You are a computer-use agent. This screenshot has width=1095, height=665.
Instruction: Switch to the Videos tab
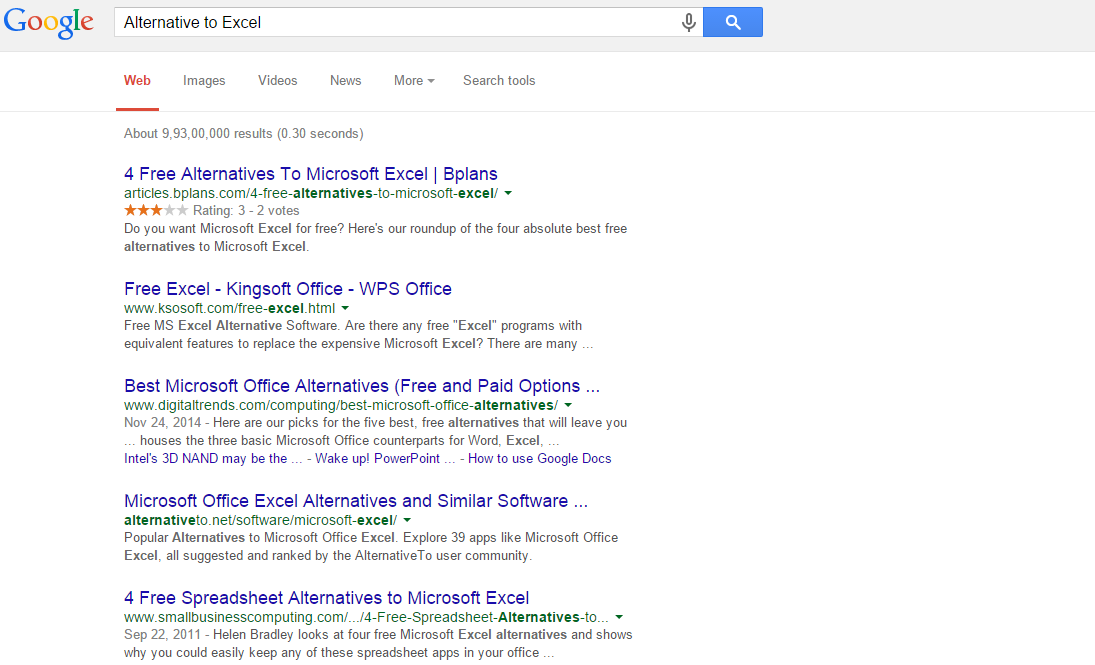pyautogui.click(x=277, y=80)
